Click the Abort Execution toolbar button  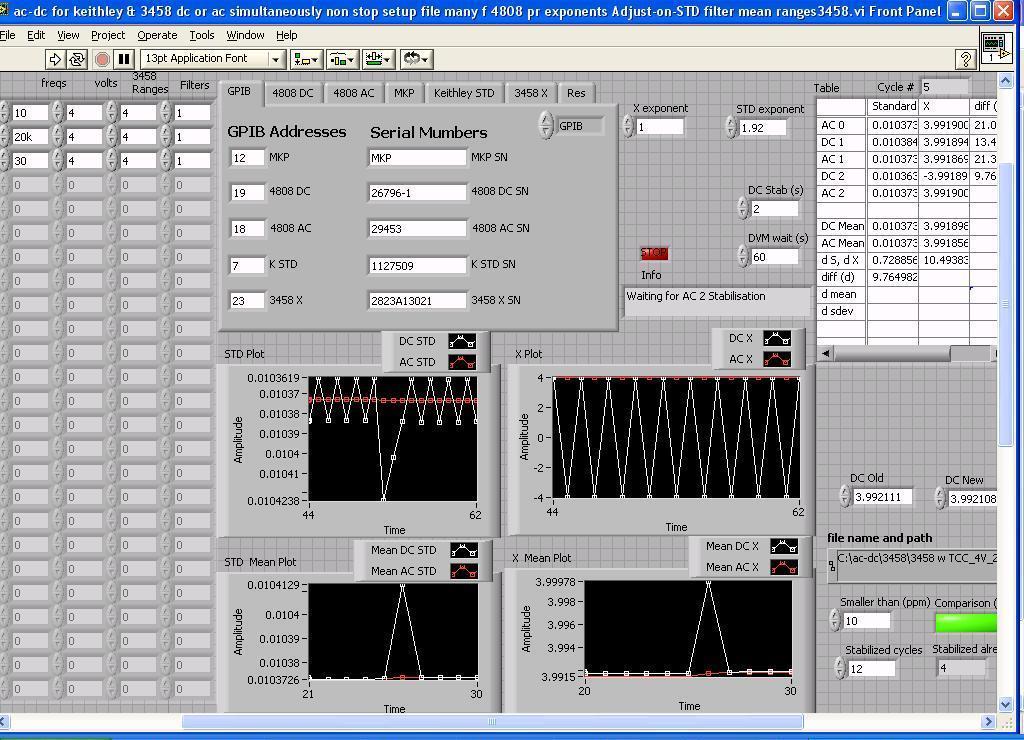click(102, 59)
